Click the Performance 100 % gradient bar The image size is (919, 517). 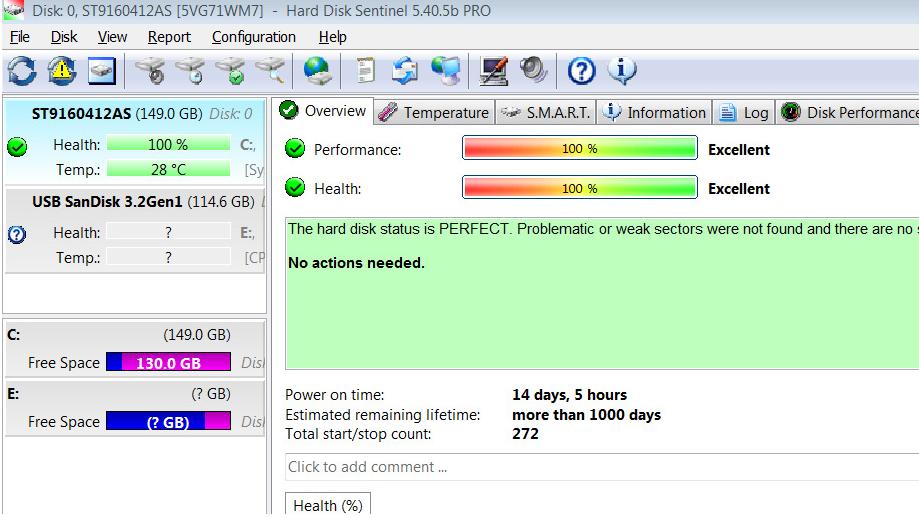[580, 148]
